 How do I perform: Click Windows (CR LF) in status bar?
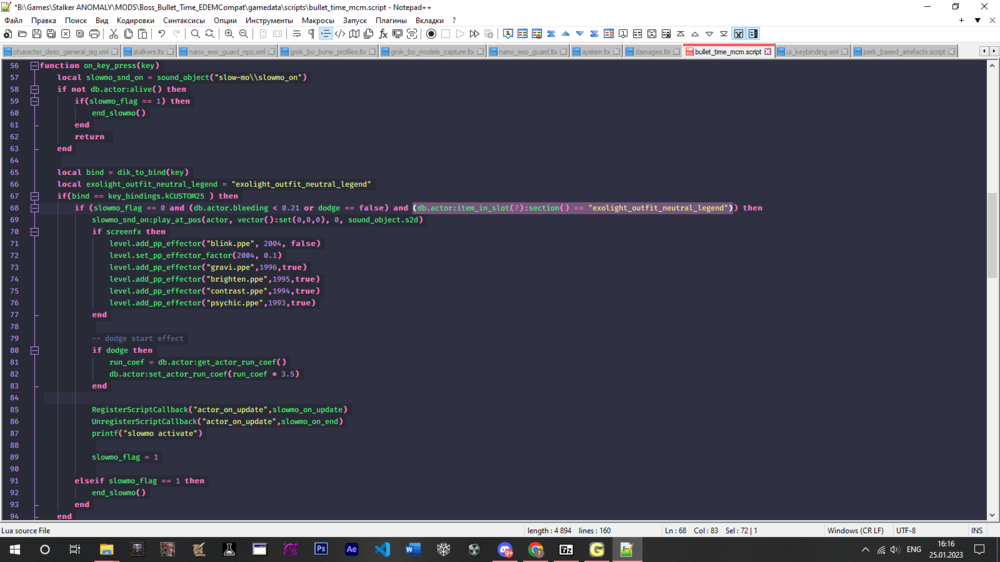click(855, 531)
